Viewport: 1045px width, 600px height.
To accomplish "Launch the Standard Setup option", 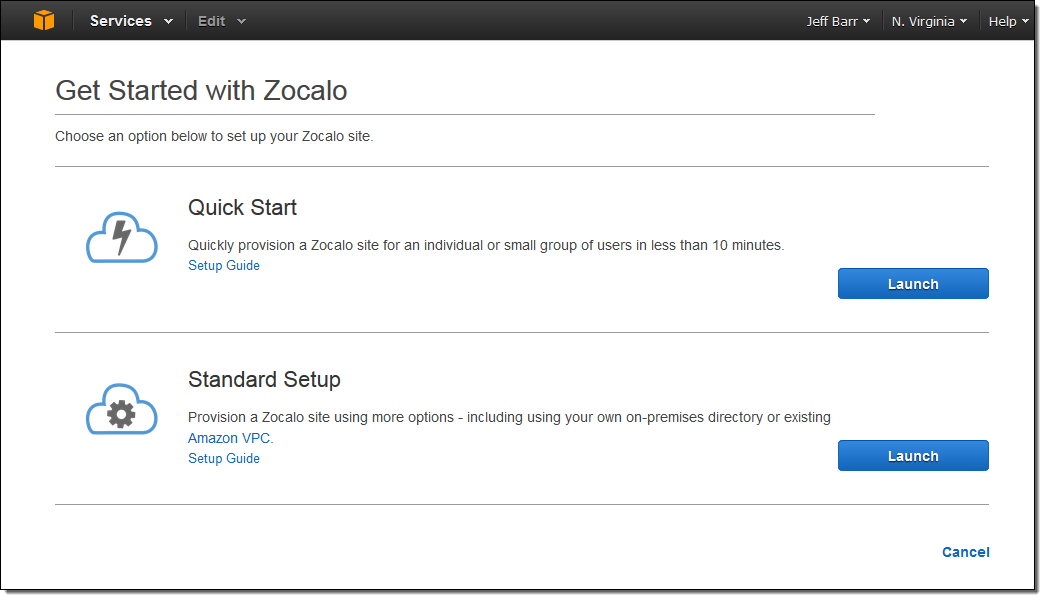I will 912,456.
